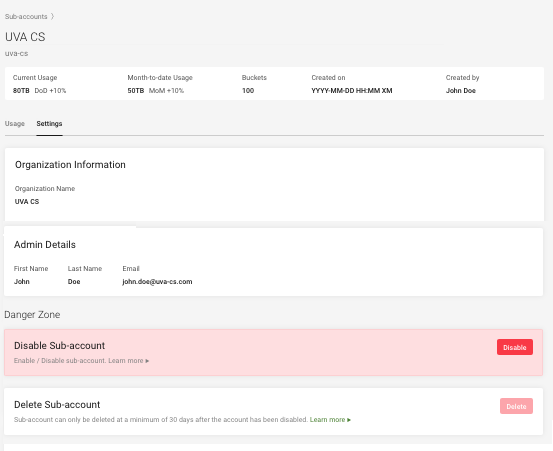The height and width of the screenshot is (451, 553).
Task: Click the Created on label
Action: (328, 78)
